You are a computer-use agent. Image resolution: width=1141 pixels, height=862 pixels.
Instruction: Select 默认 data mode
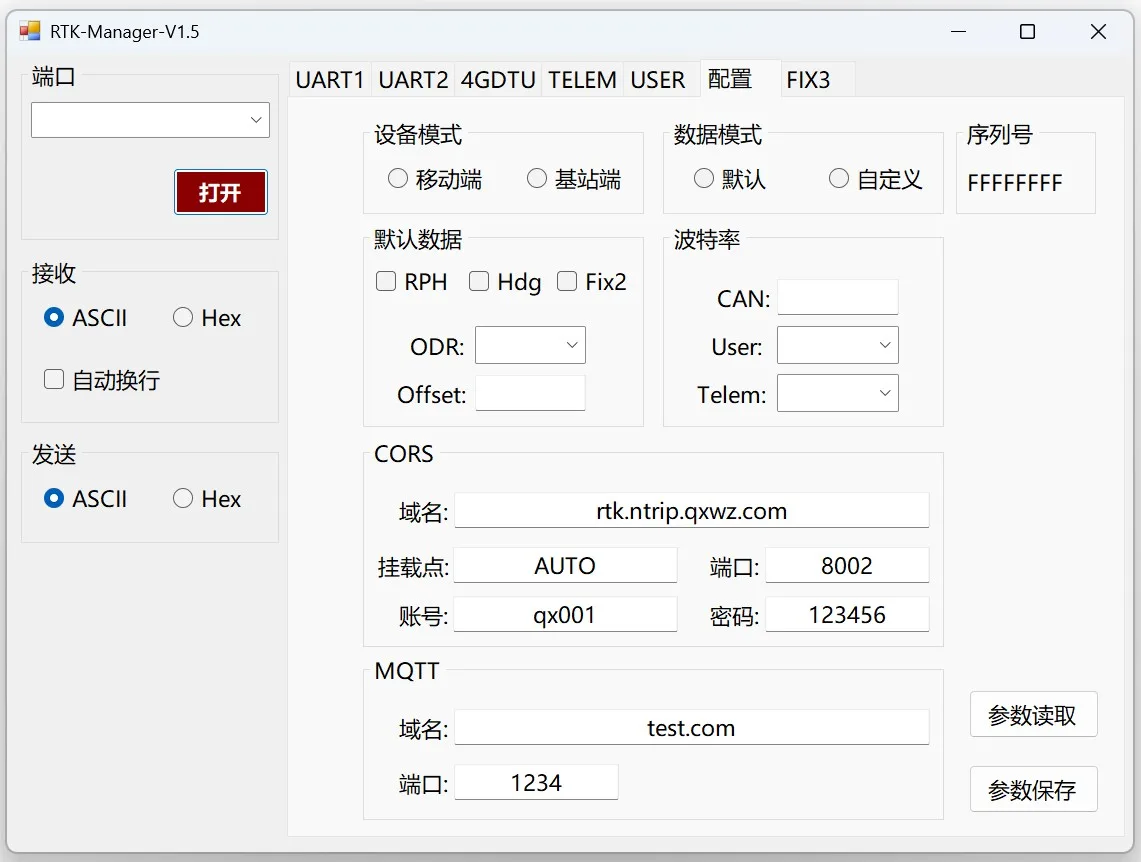pyautogui.click(x=730, y=179)
